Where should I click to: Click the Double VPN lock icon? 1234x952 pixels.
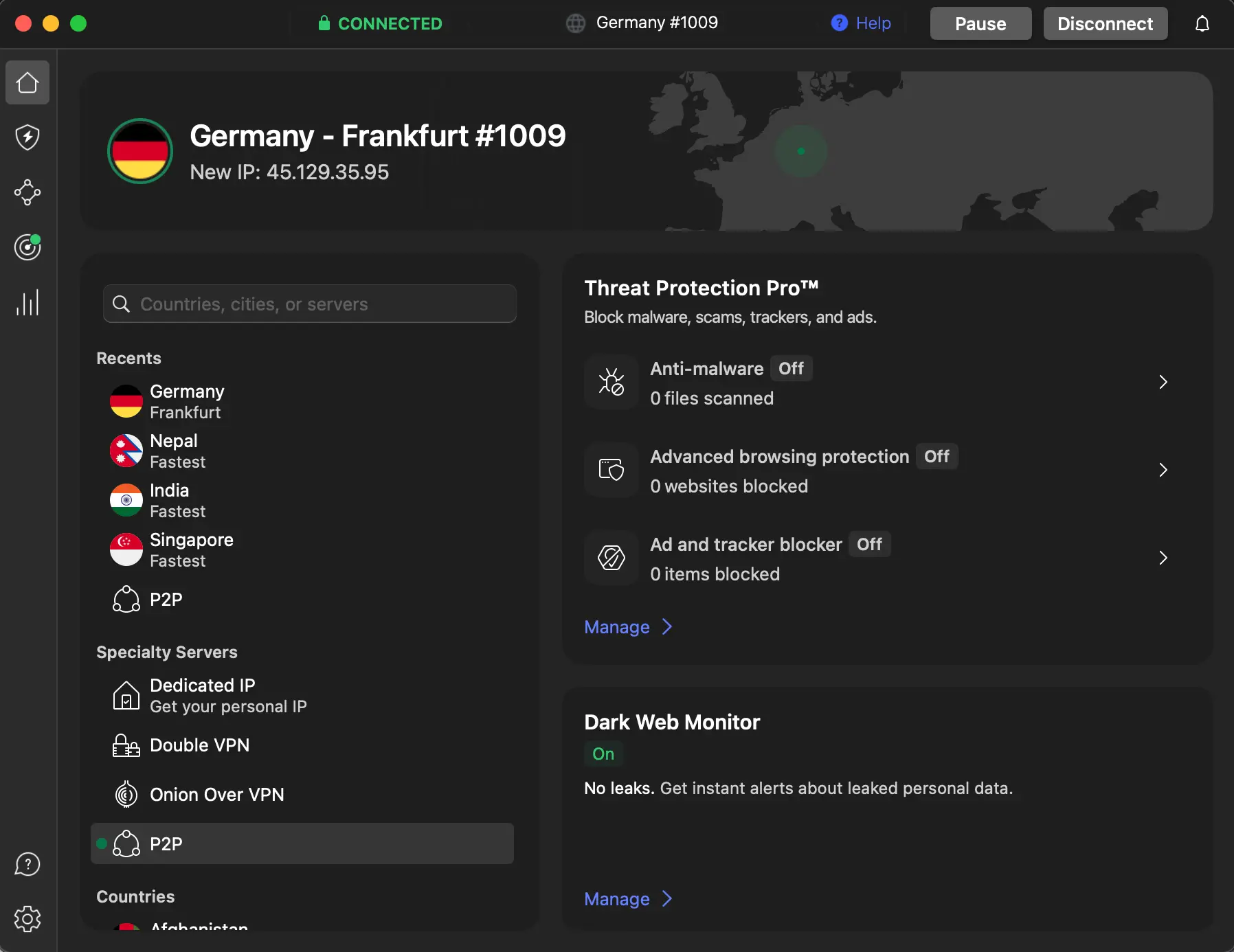126,745
